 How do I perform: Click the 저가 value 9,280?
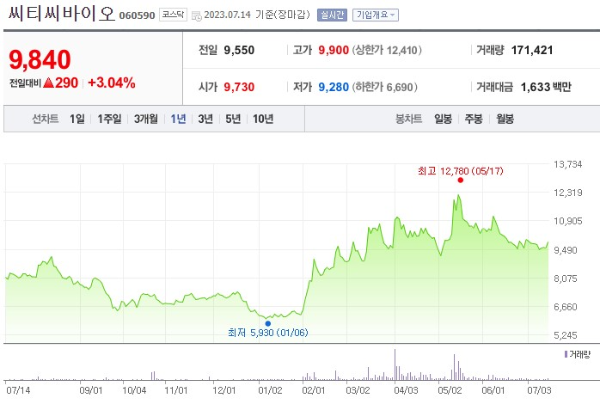(334, 87)
